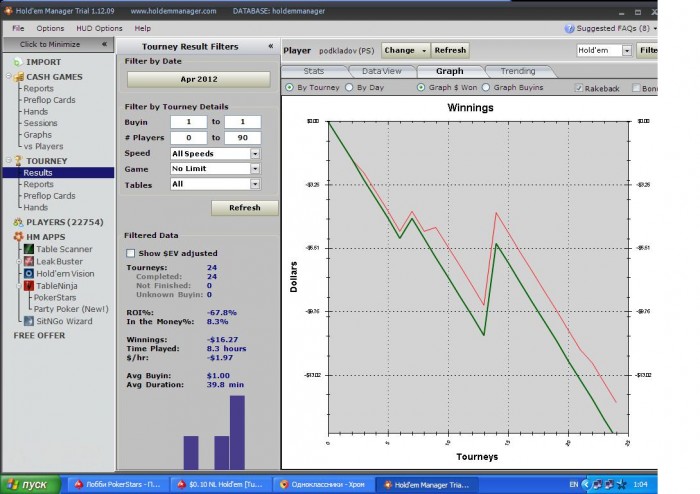Click the Filters button at top right
Viewport: 700px width, 494px height.
(647, 50)
